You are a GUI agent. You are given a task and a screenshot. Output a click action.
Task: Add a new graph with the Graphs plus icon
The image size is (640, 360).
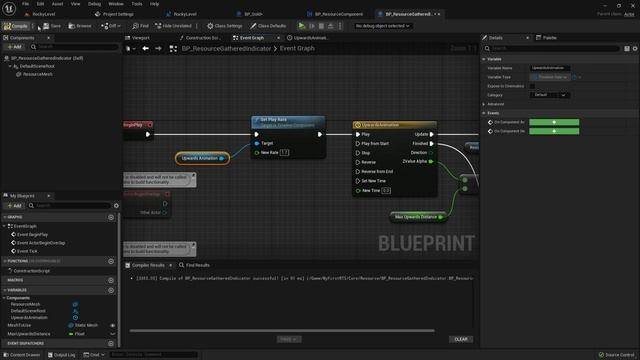click(111, 218)
